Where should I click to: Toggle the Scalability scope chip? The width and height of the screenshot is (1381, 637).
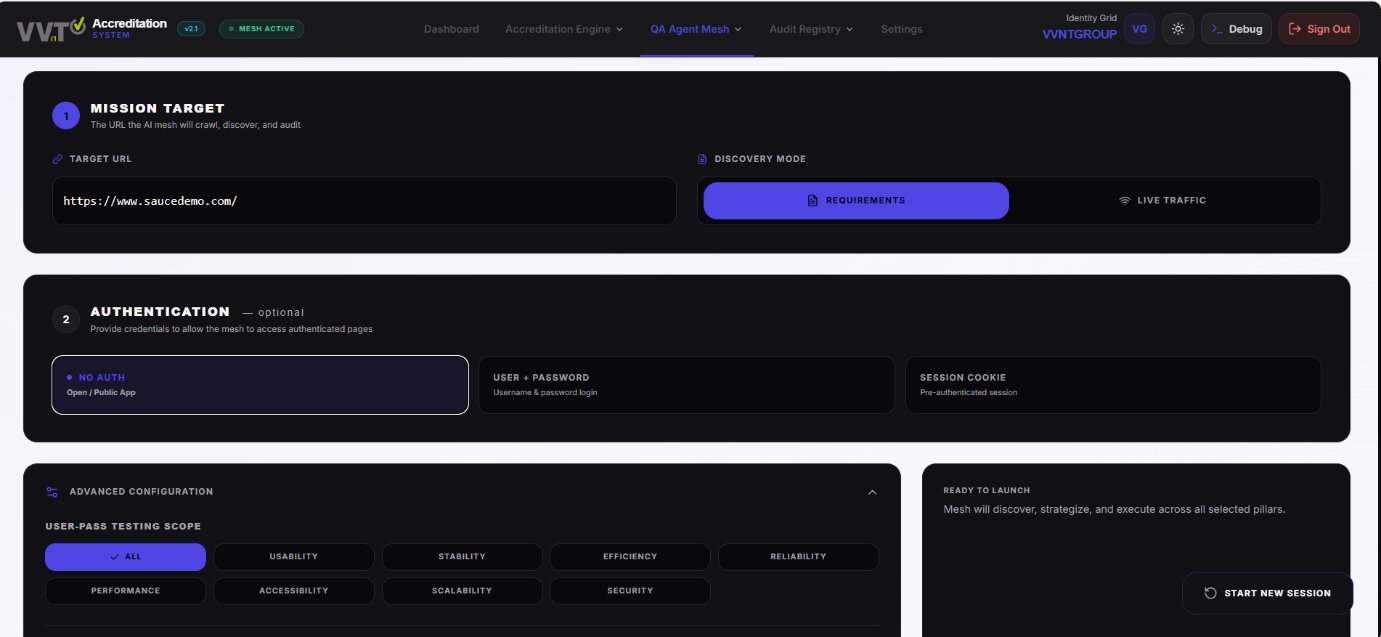(x=462, y=591)
